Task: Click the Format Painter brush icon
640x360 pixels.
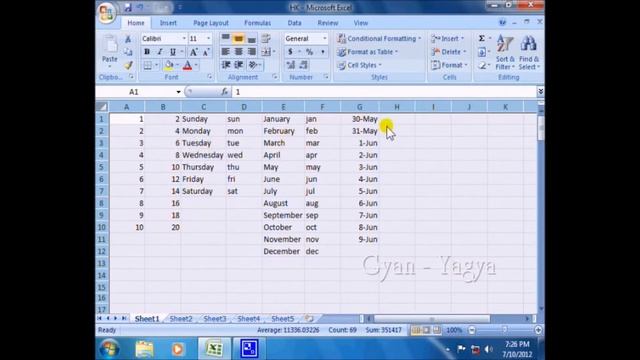Action: [128, 65]
